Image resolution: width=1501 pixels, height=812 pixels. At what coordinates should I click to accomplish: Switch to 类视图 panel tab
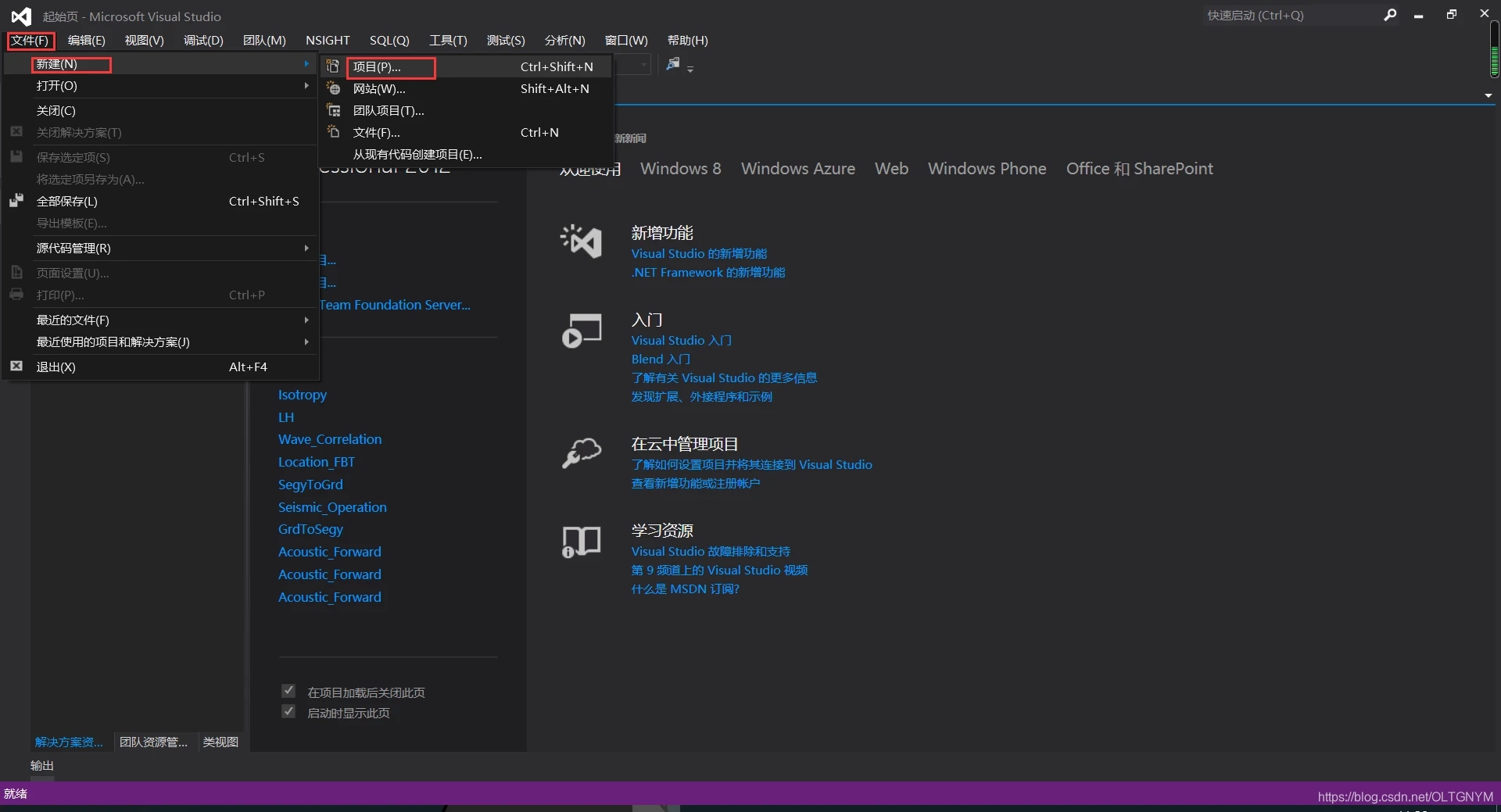tap(220, 742)
